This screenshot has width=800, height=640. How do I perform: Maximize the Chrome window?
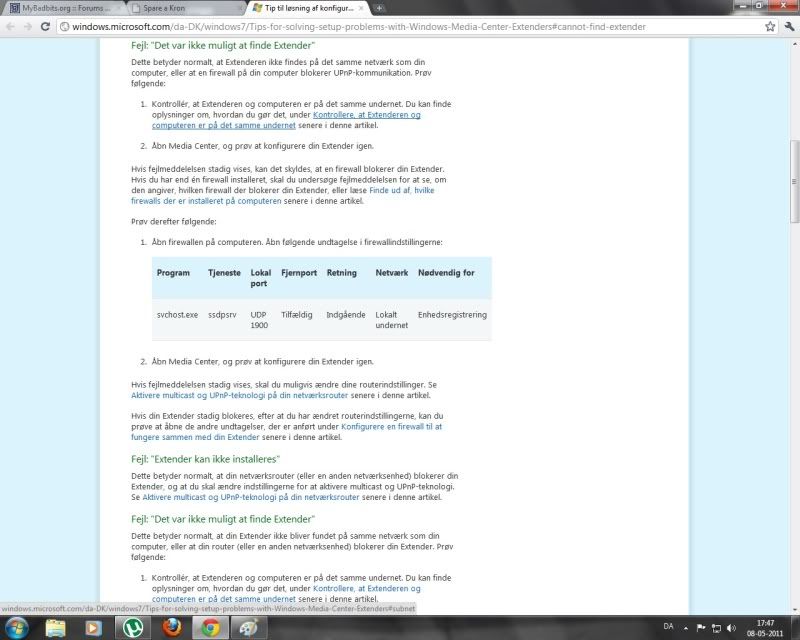(759, 6)
